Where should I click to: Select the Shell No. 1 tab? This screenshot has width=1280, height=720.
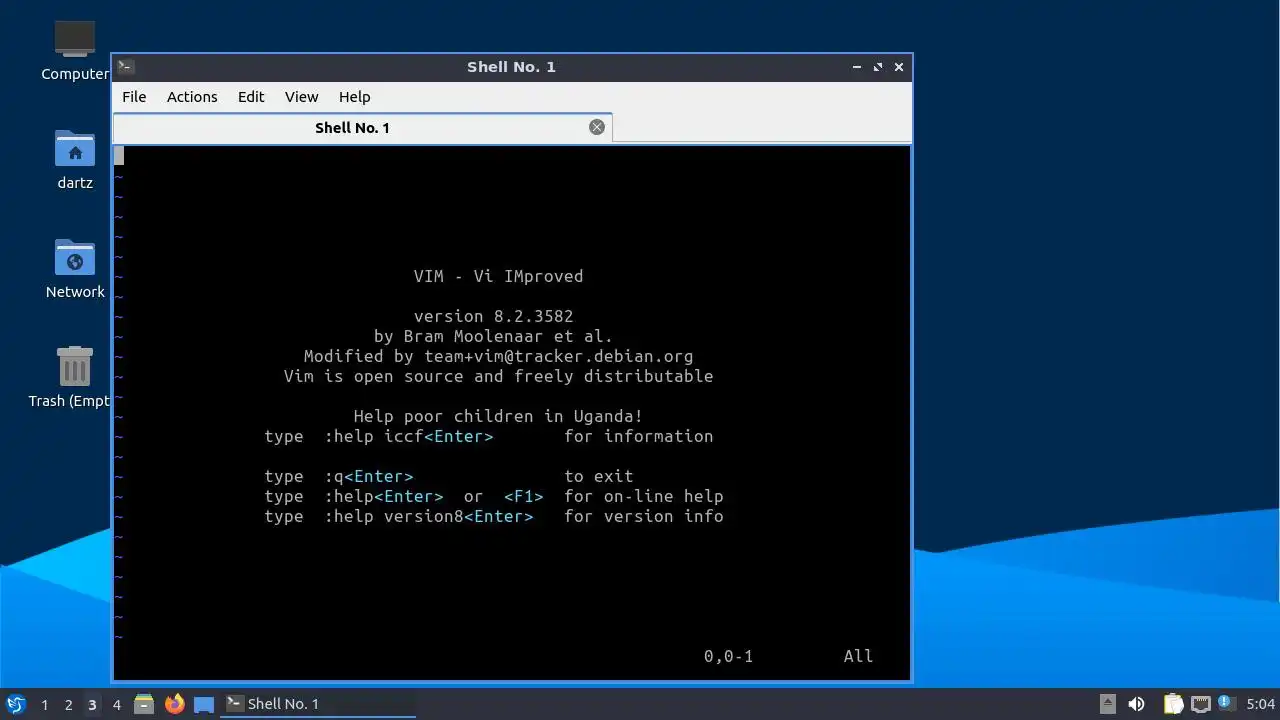pyautogui.click(x=362, y=128)
